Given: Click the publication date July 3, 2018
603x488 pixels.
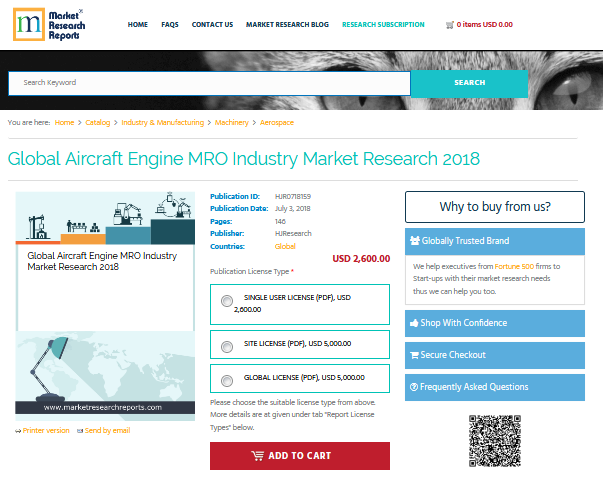Looking at the screenshot, I should click(x=292, y=208).
